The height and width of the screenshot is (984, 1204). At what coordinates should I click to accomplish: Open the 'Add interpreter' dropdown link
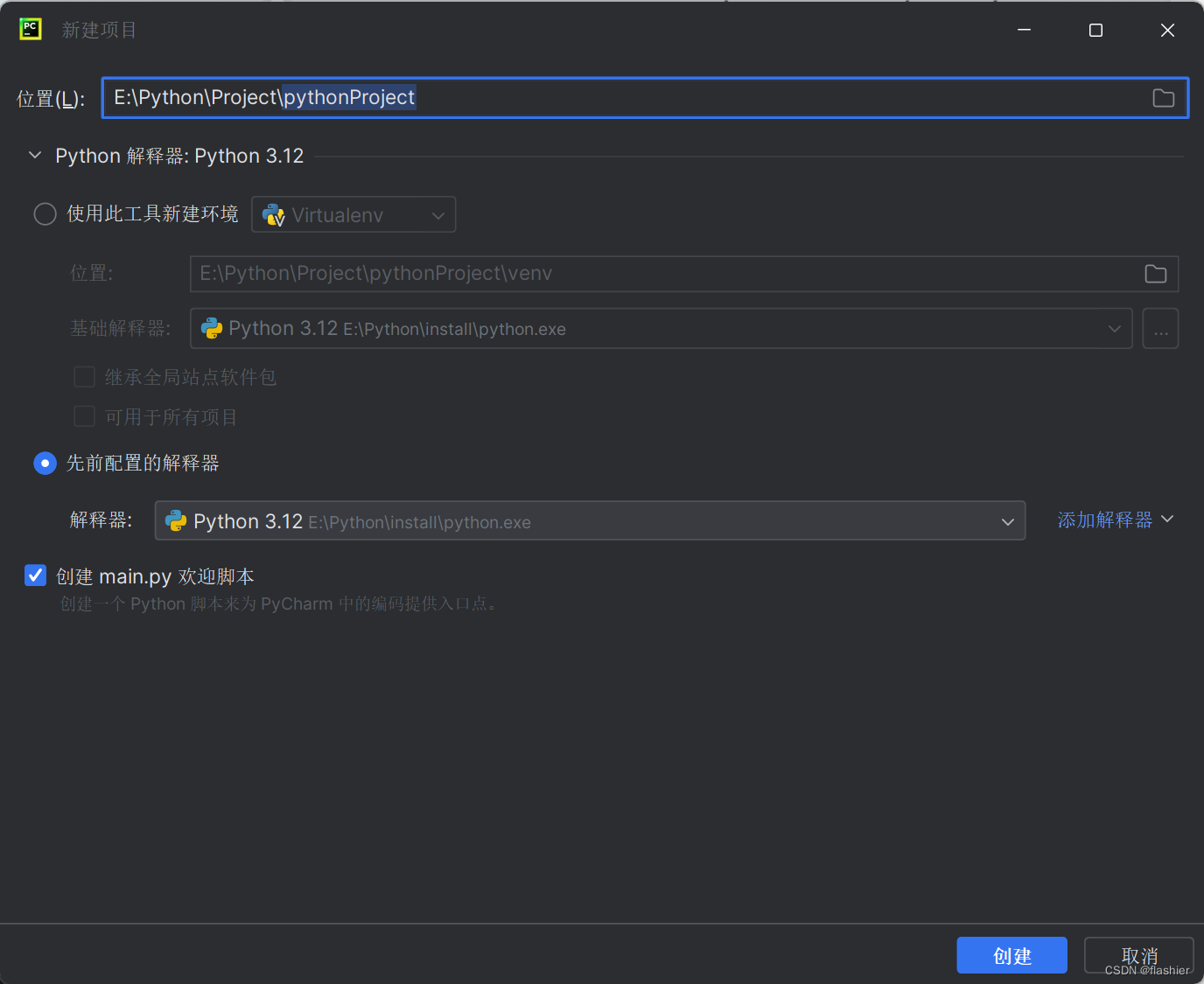click(x=1116, y=520)
